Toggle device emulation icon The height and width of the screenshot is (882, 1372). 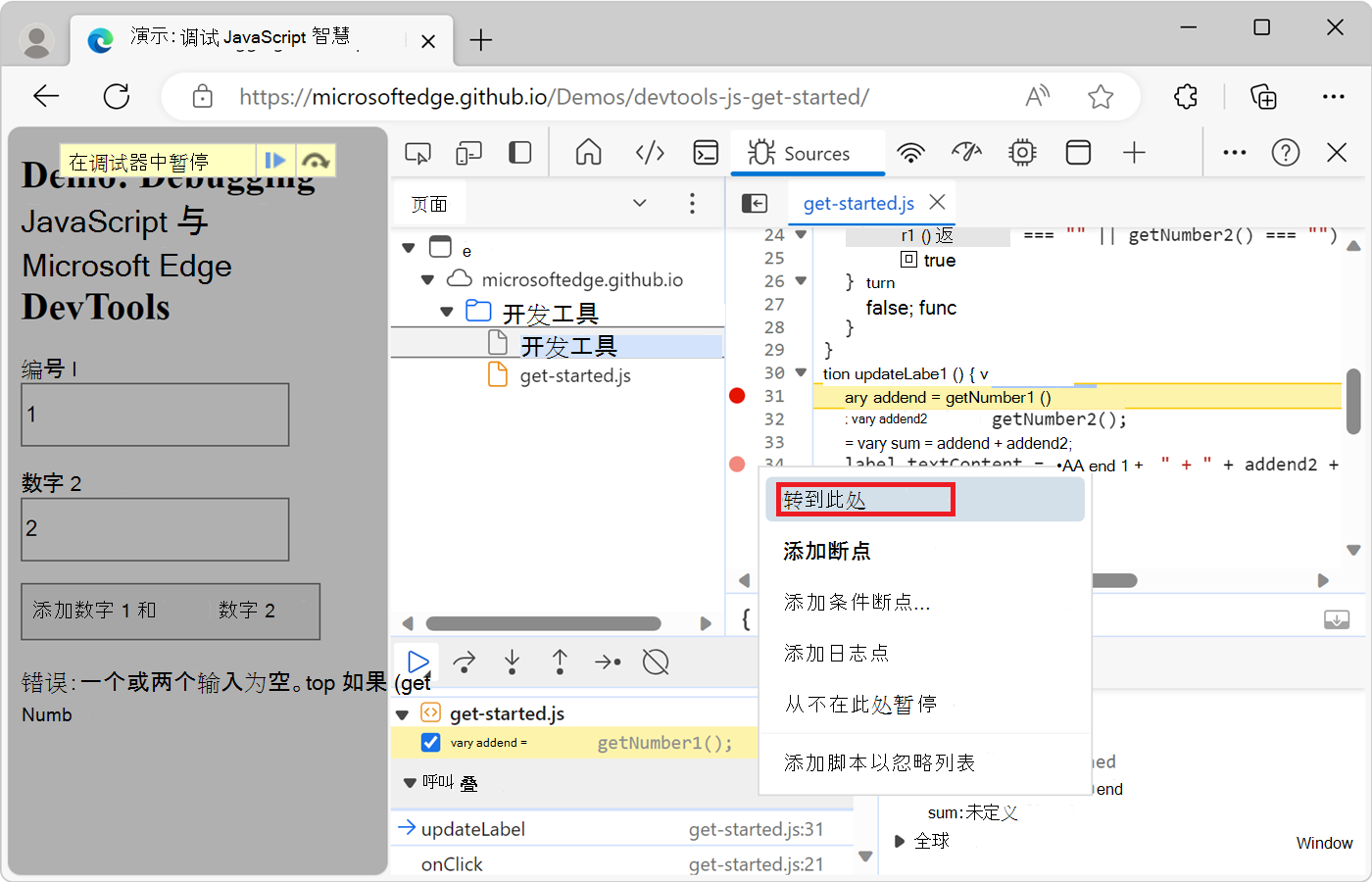pos(468,153)
